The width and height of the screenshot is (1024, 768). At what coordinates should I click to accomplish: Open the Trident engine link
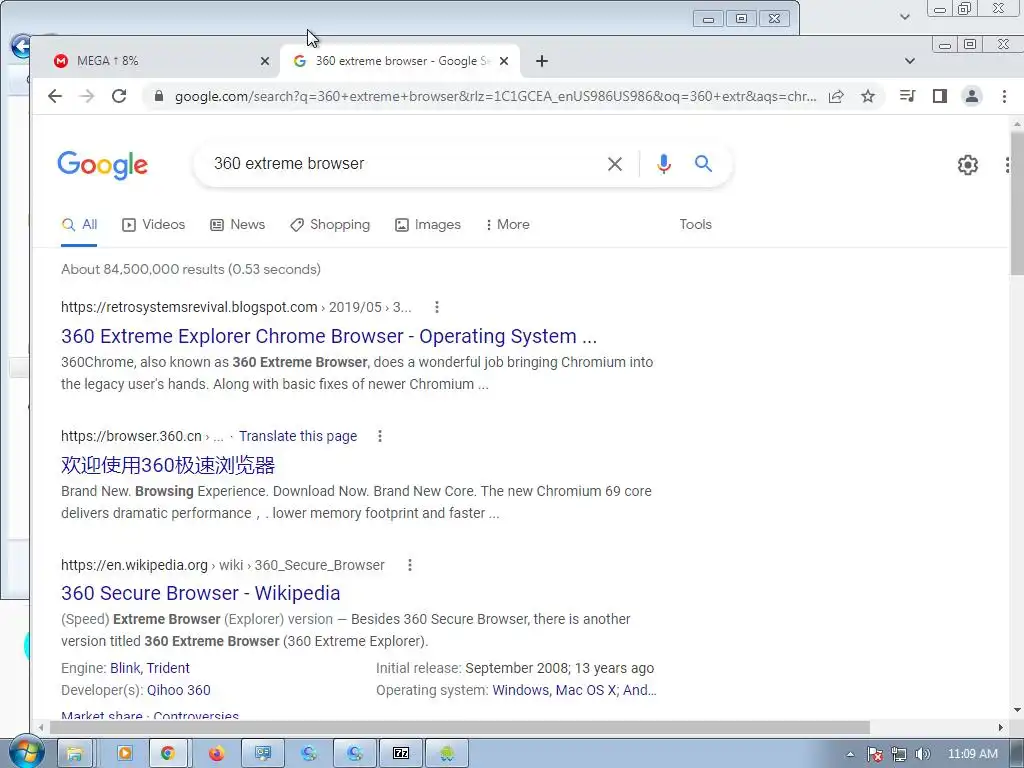pyautogui.click(x=168, y=668)
